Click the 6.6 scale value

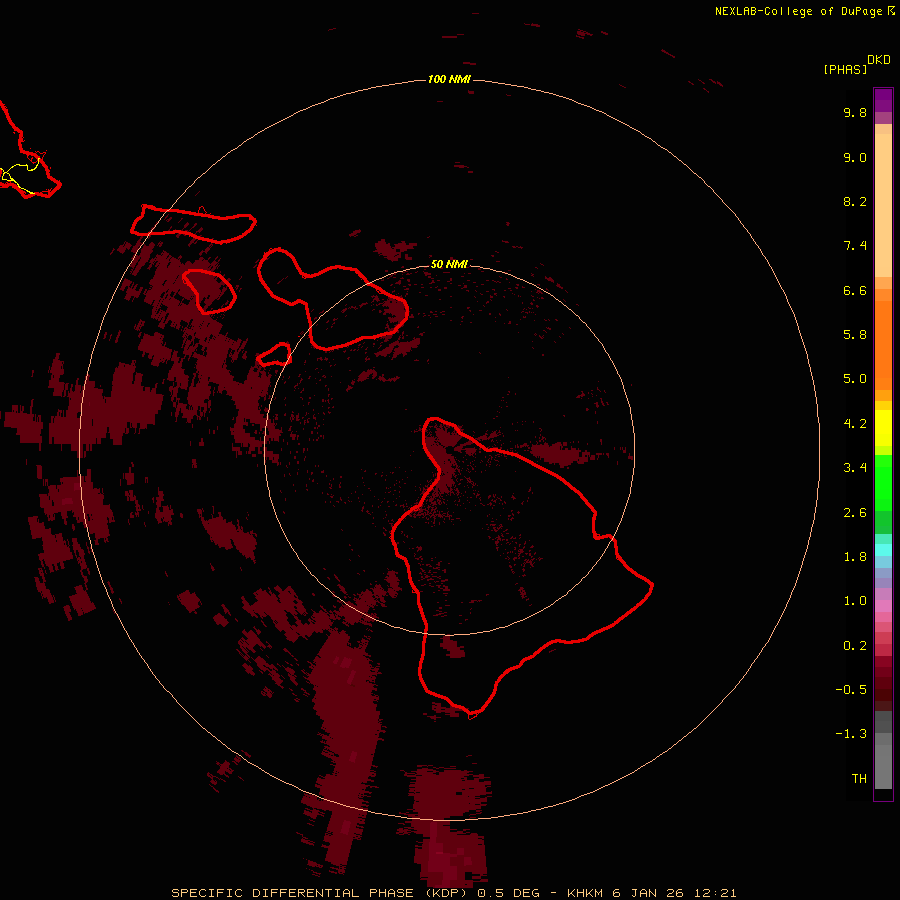855,290
